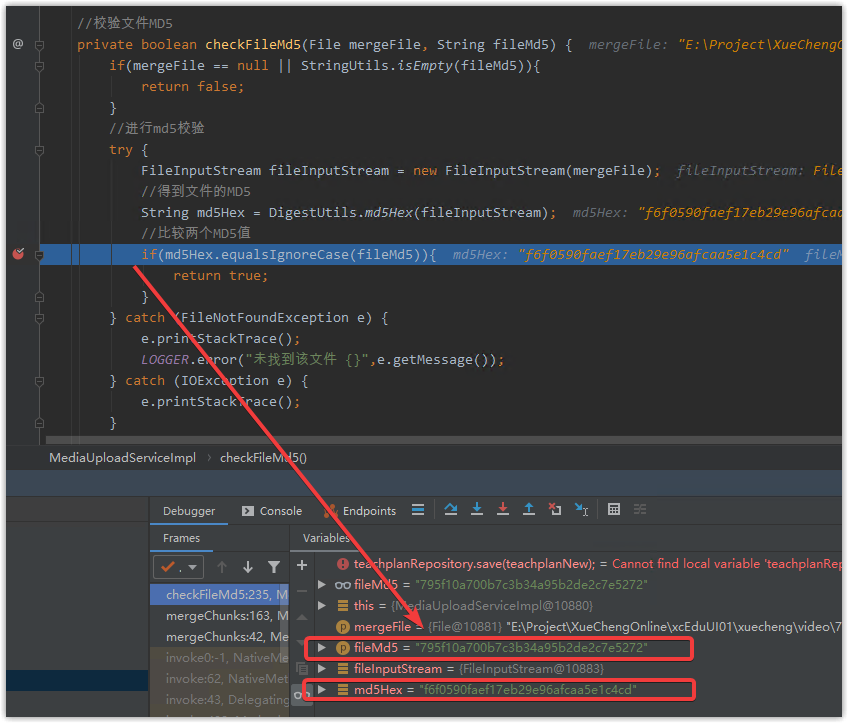
Task: Switch to the Console tab
Action: pos(272,511)
